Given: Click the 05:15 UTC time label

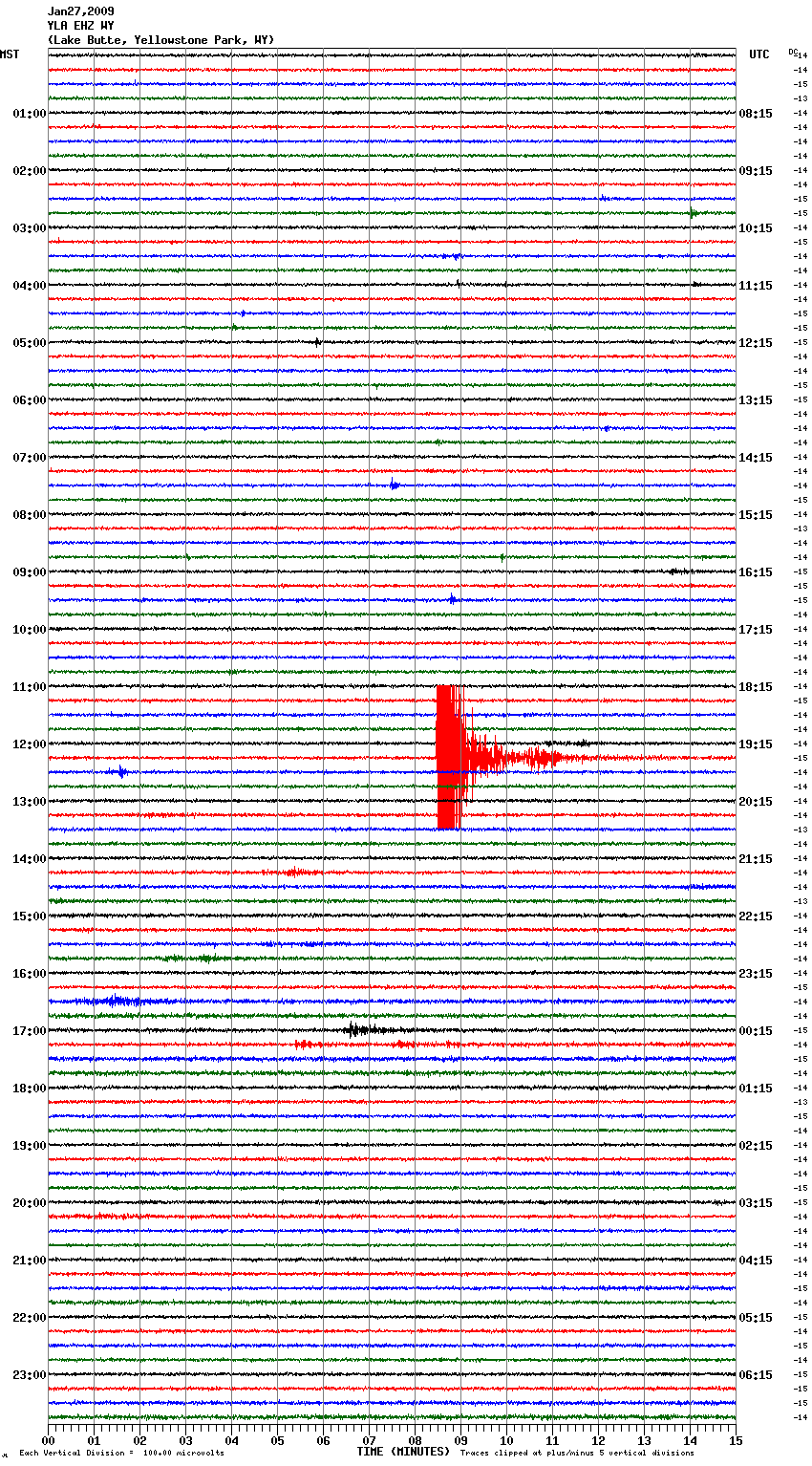Looking at the screenshot, I should tap(756, 1318).
